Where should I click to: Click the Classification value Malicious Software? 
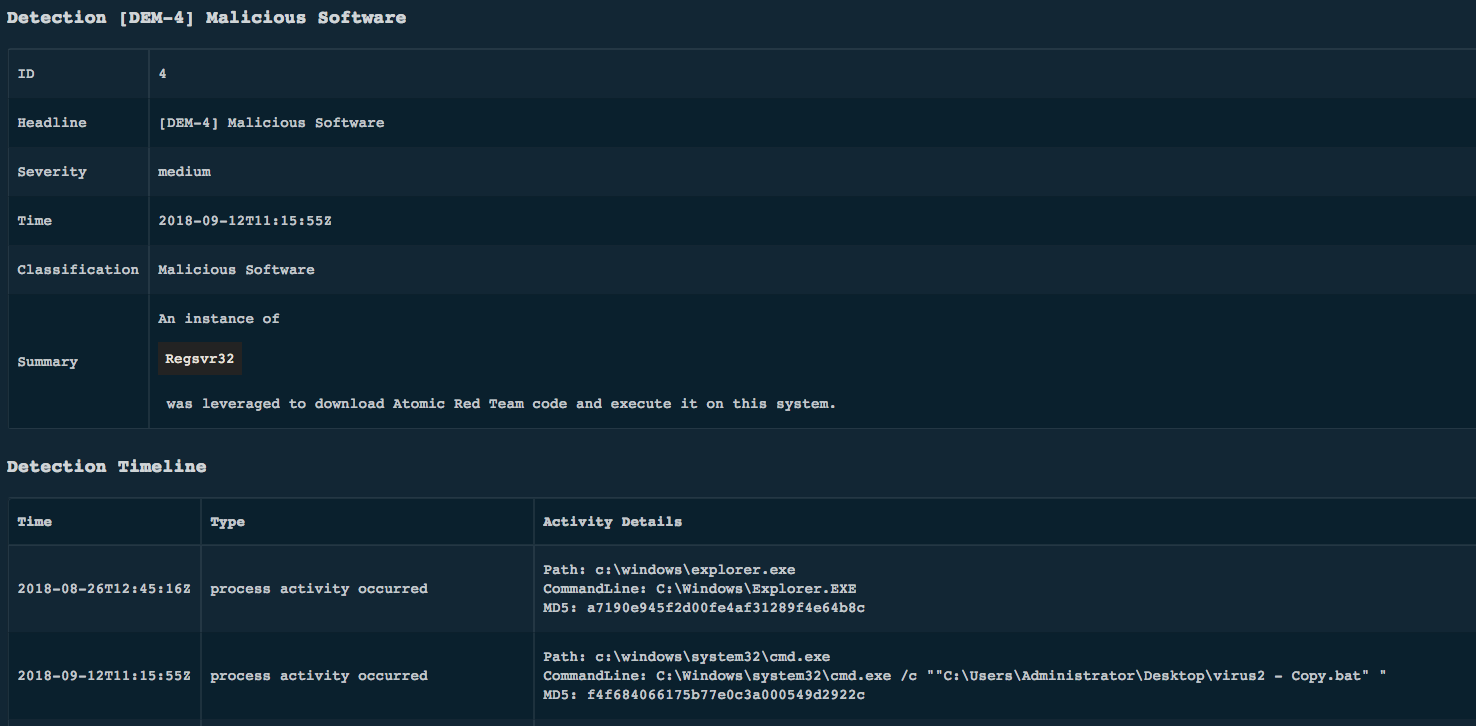pos(236,270)
